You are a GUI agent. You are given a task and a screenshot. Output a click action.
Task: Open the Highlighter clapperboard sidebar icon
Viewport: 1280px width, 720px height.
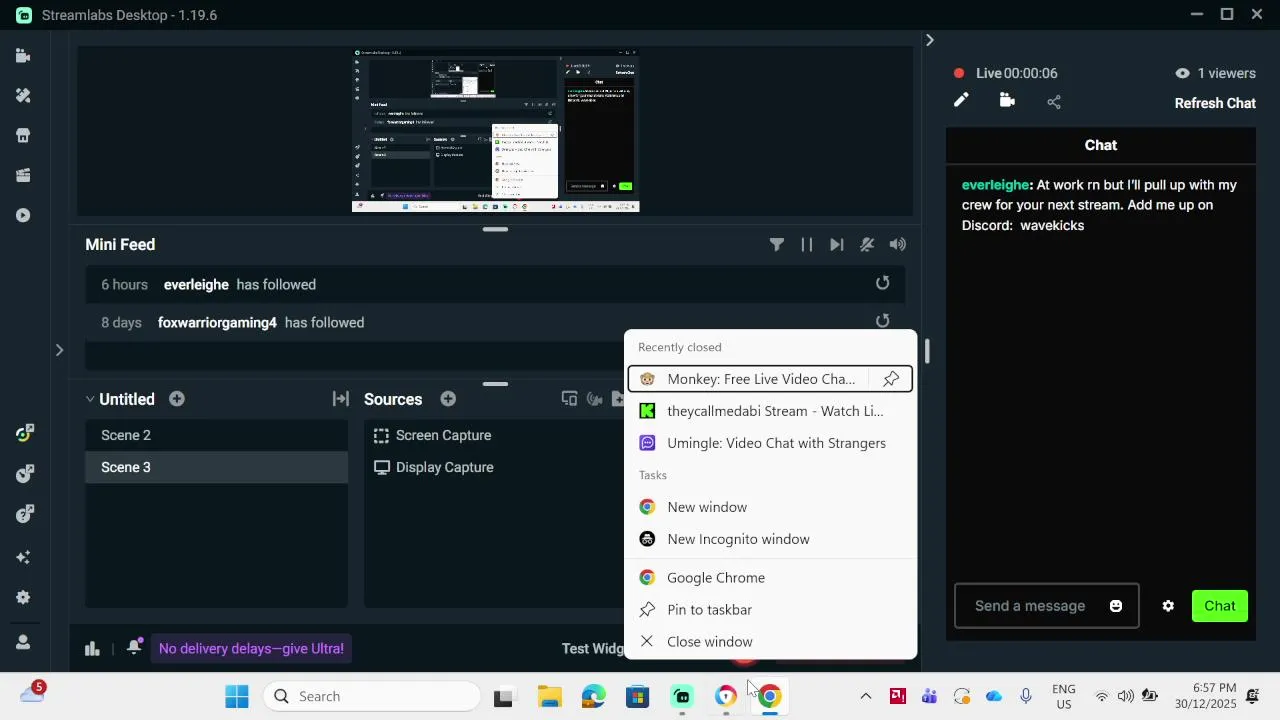pos(23,176)
